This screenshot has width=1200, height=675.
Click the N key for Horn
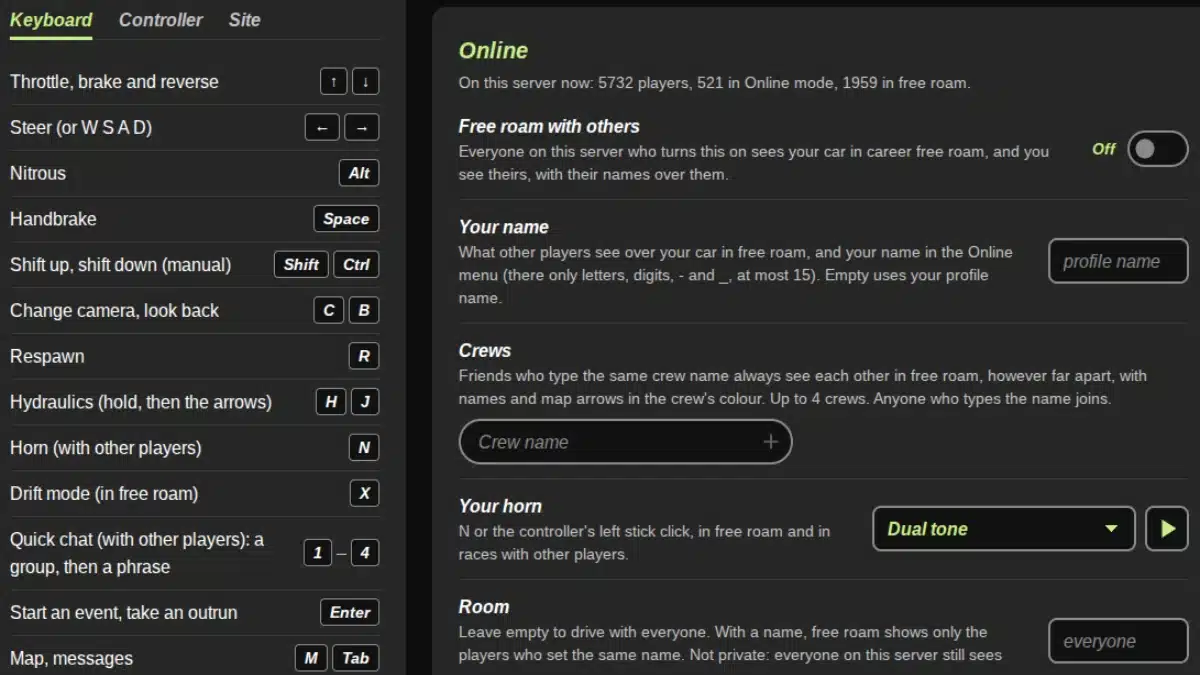[364, 448]
